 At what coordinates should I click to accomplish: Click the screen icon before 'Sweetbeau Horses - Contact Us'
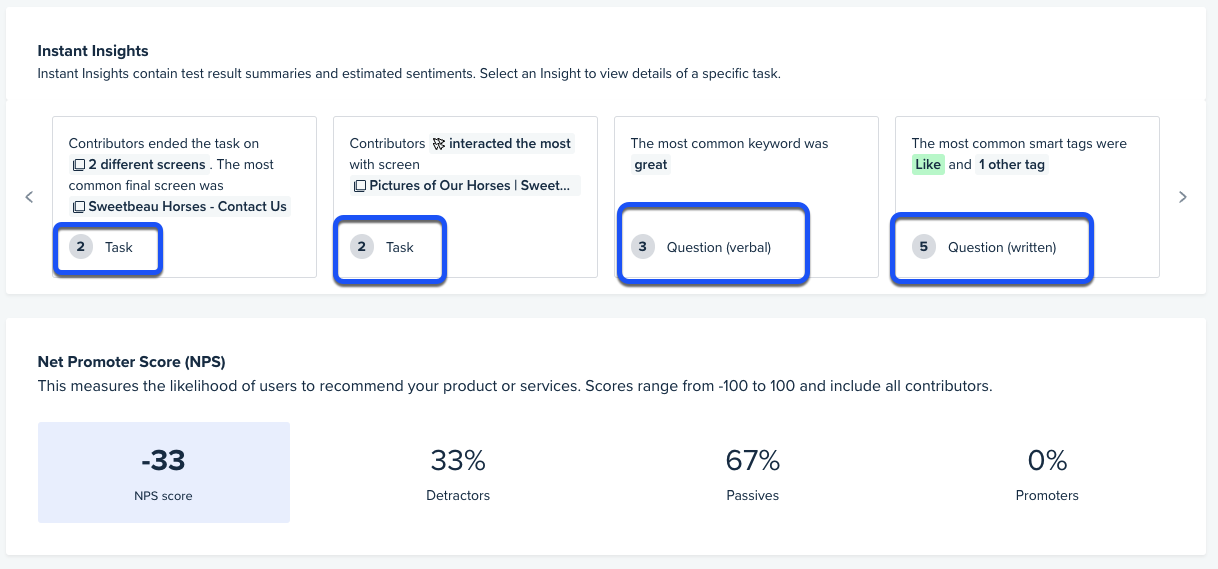[78, 207]
